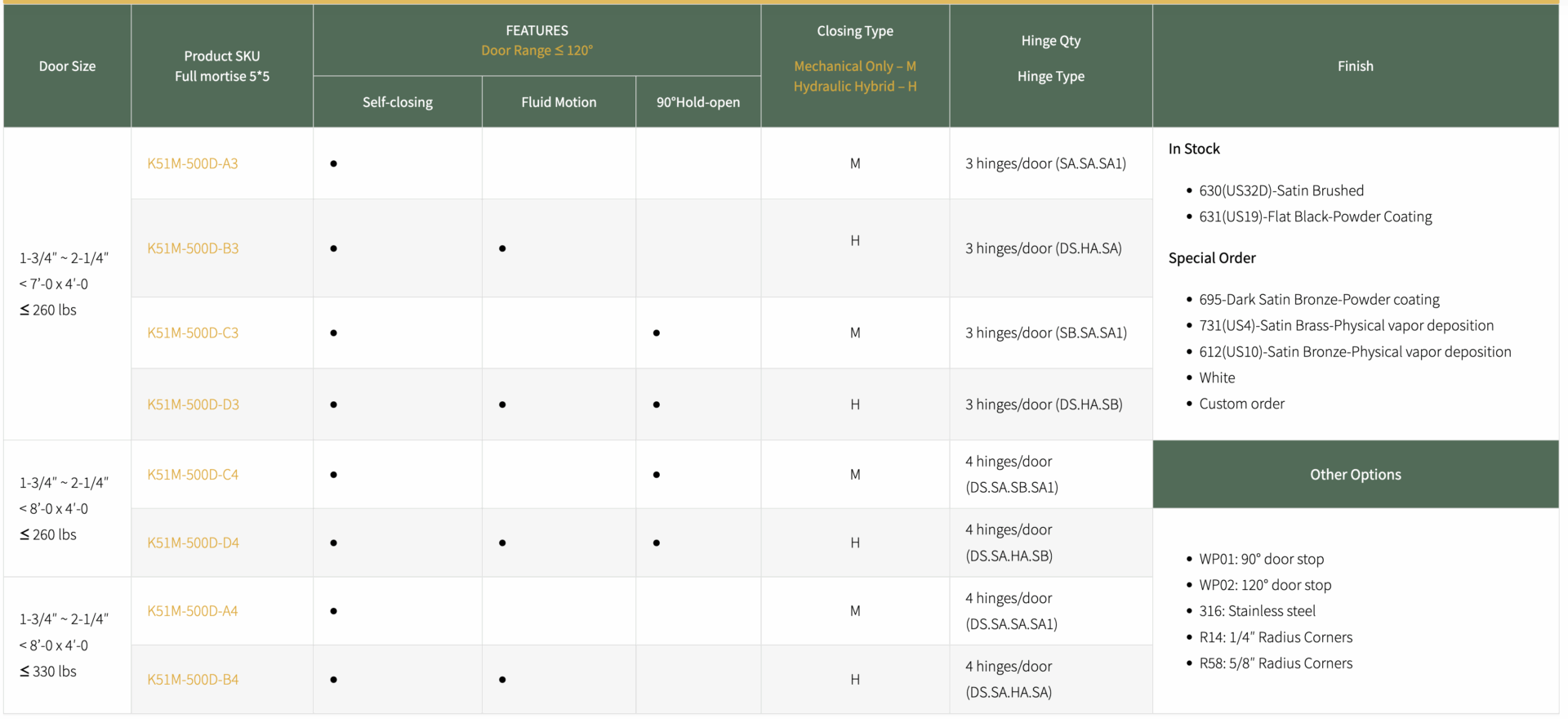Click closing type M in K51M-500D-C3 row

pos(855,333)
